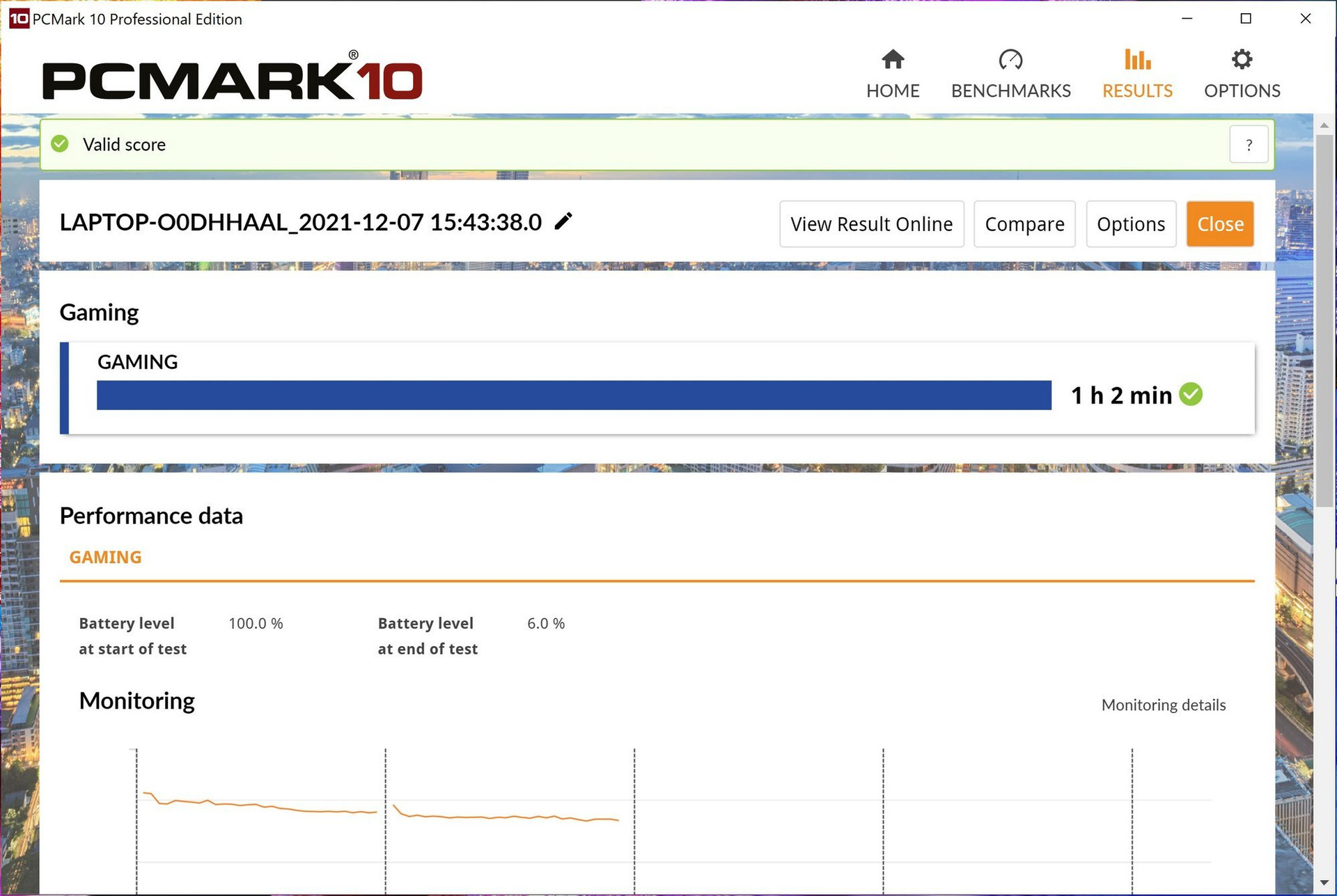Click the home house icon

tap(893, 60)
